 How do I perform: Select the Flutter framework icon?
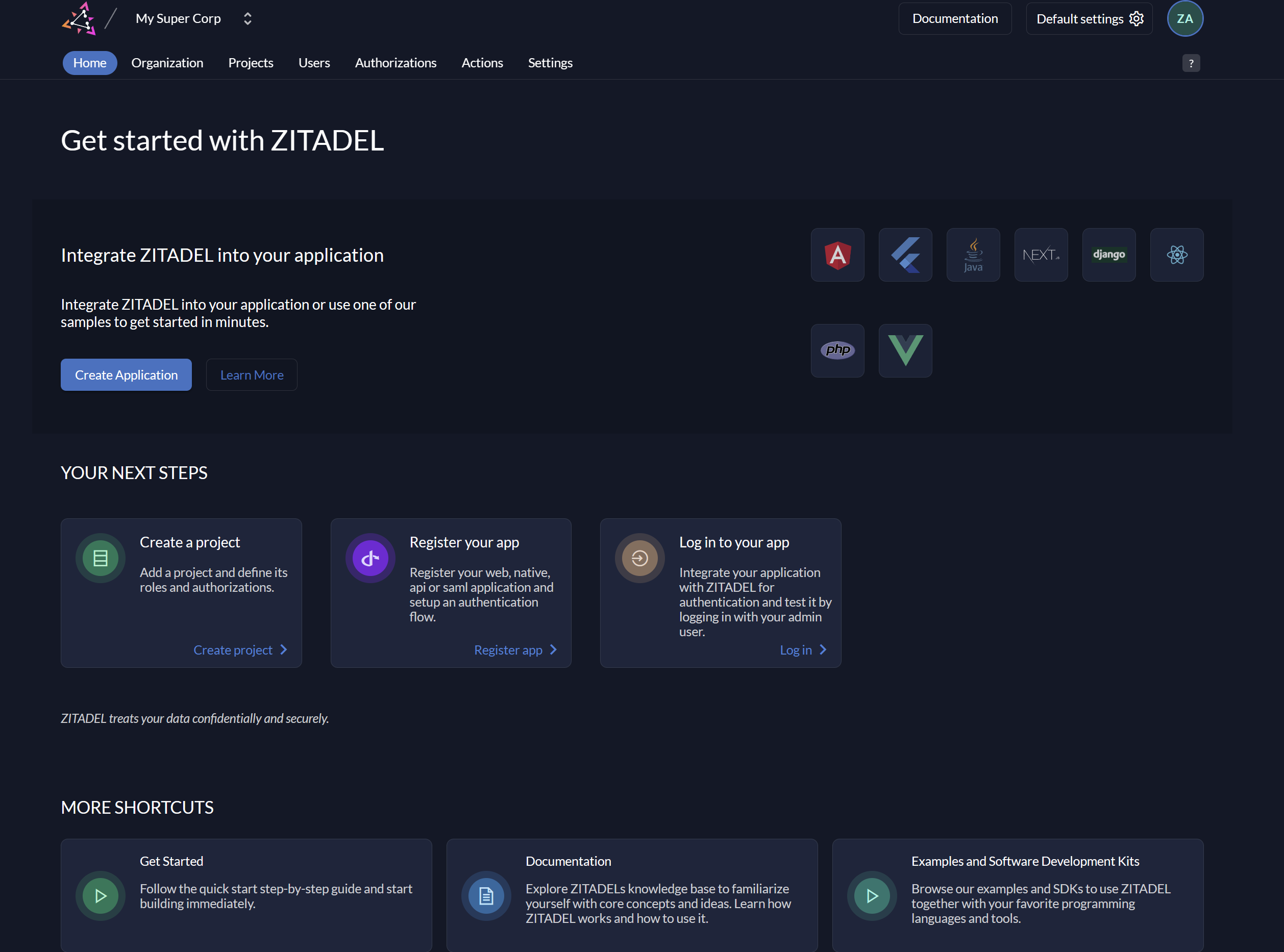(x=905, y=255)
